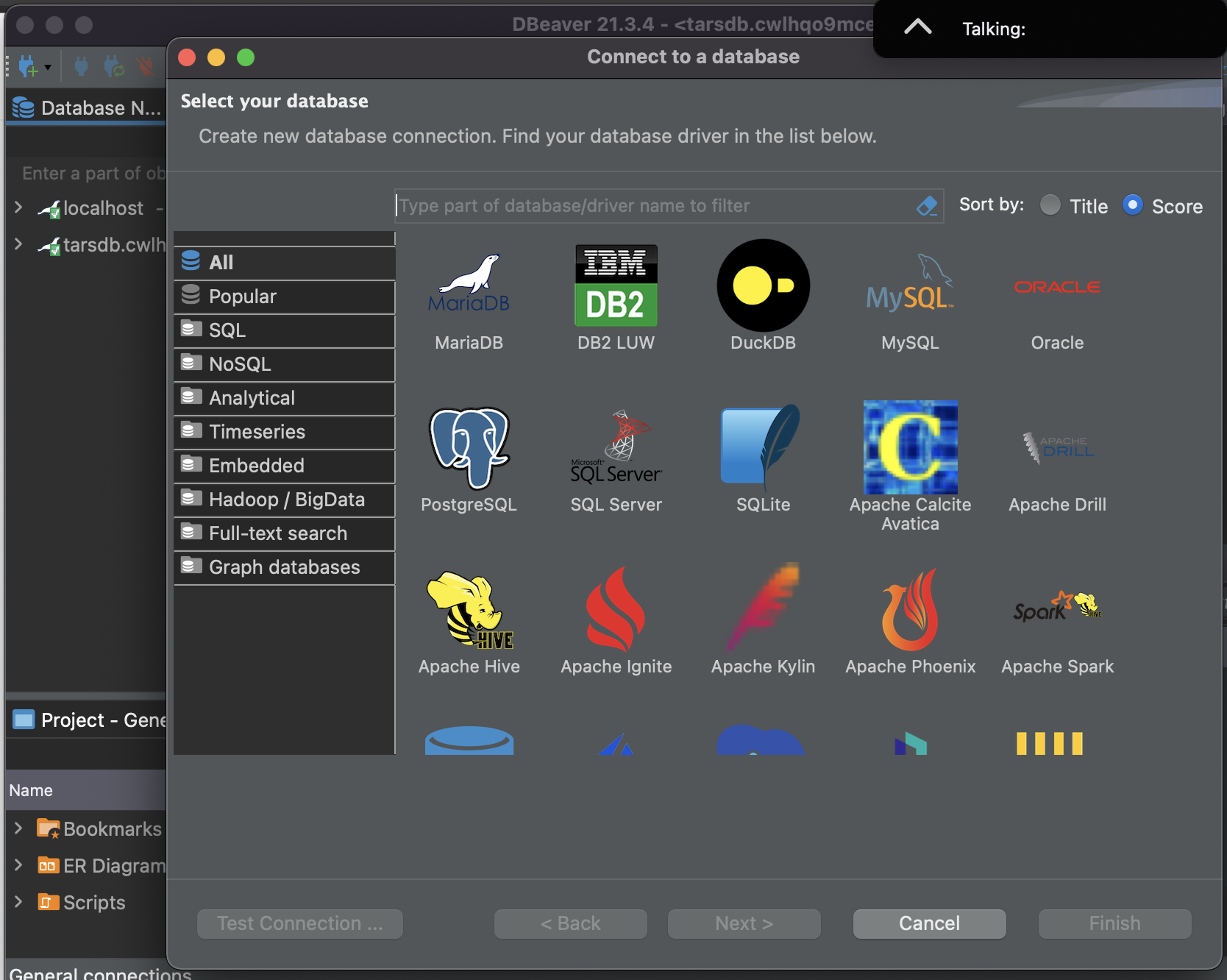Click the Finish button
This screenshot has height=980, width=1227.
(x=1114, y=923)
